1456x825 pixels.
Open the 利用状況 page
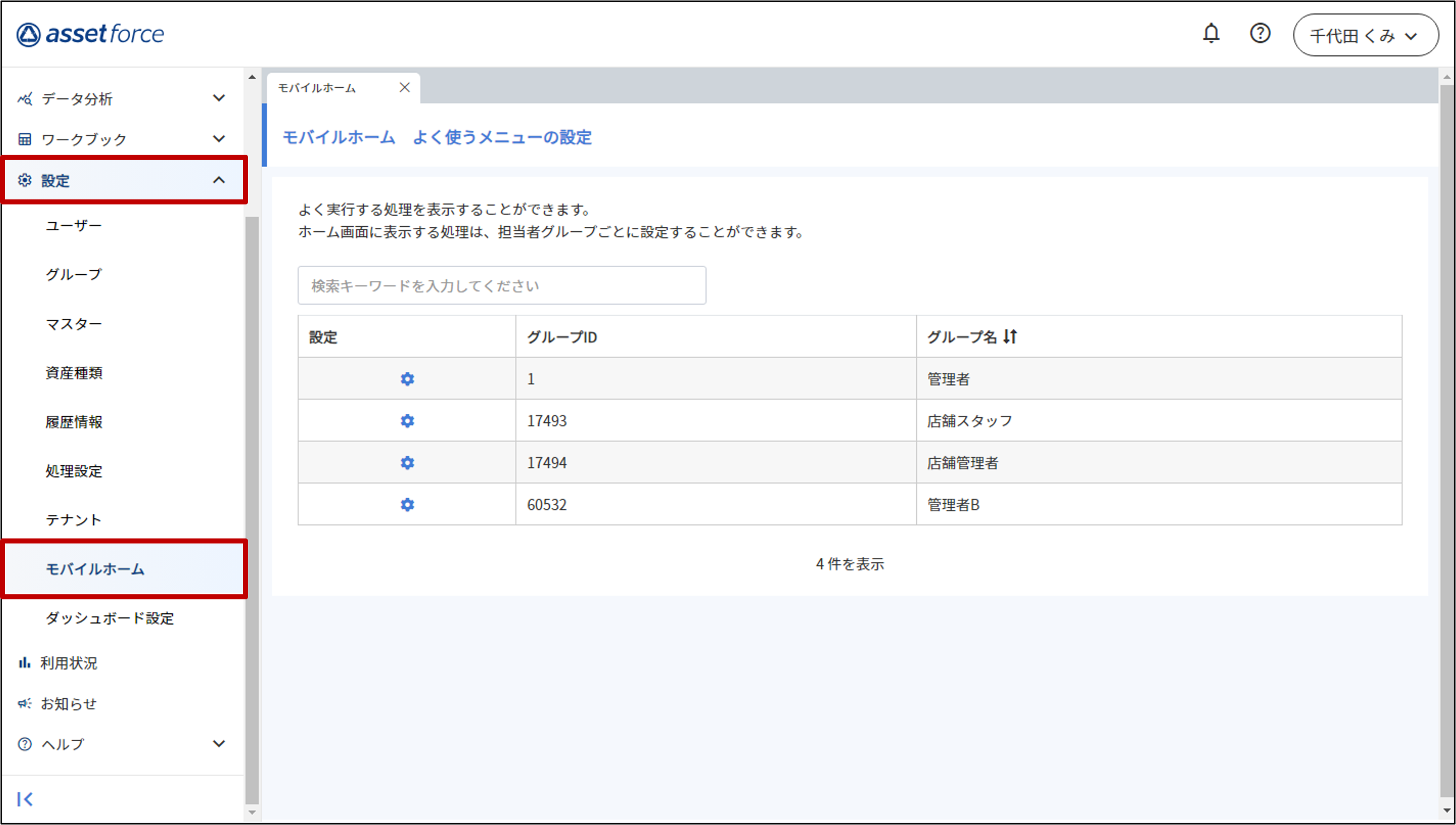pyautogui.click(x=69, y=662)
